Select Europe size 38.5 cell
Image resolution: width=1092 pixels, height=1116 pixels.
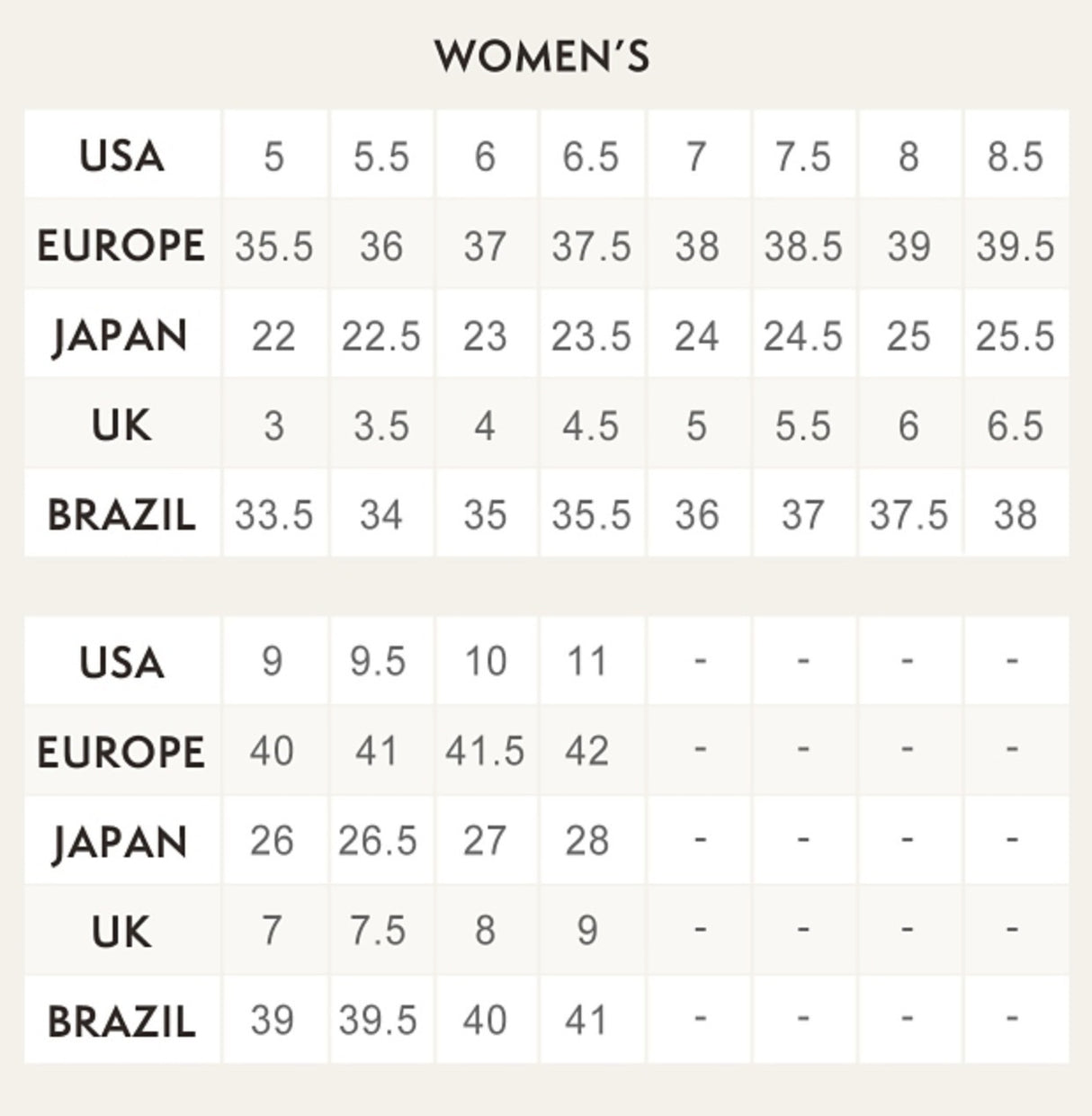point(802,246)
